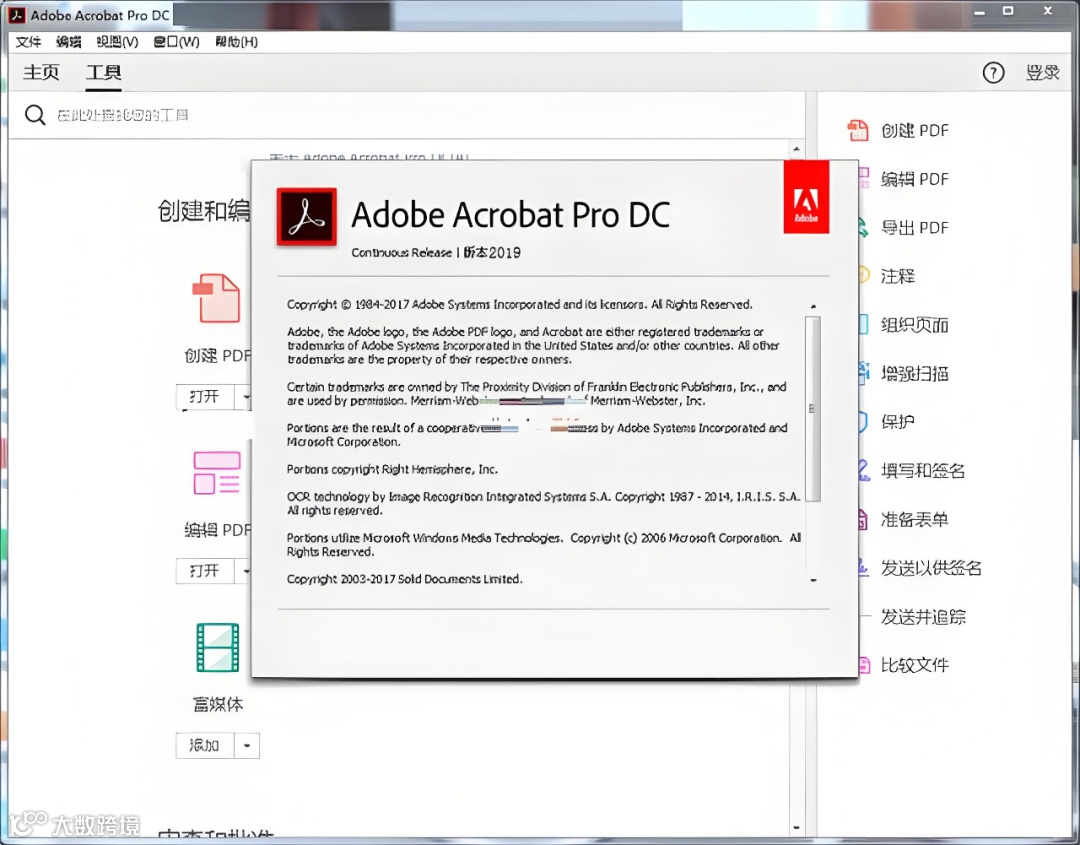Select 发送并追踪 in right panel
Image resolution: width=1080 pixels, height=845 pixels.
[923, 616]
